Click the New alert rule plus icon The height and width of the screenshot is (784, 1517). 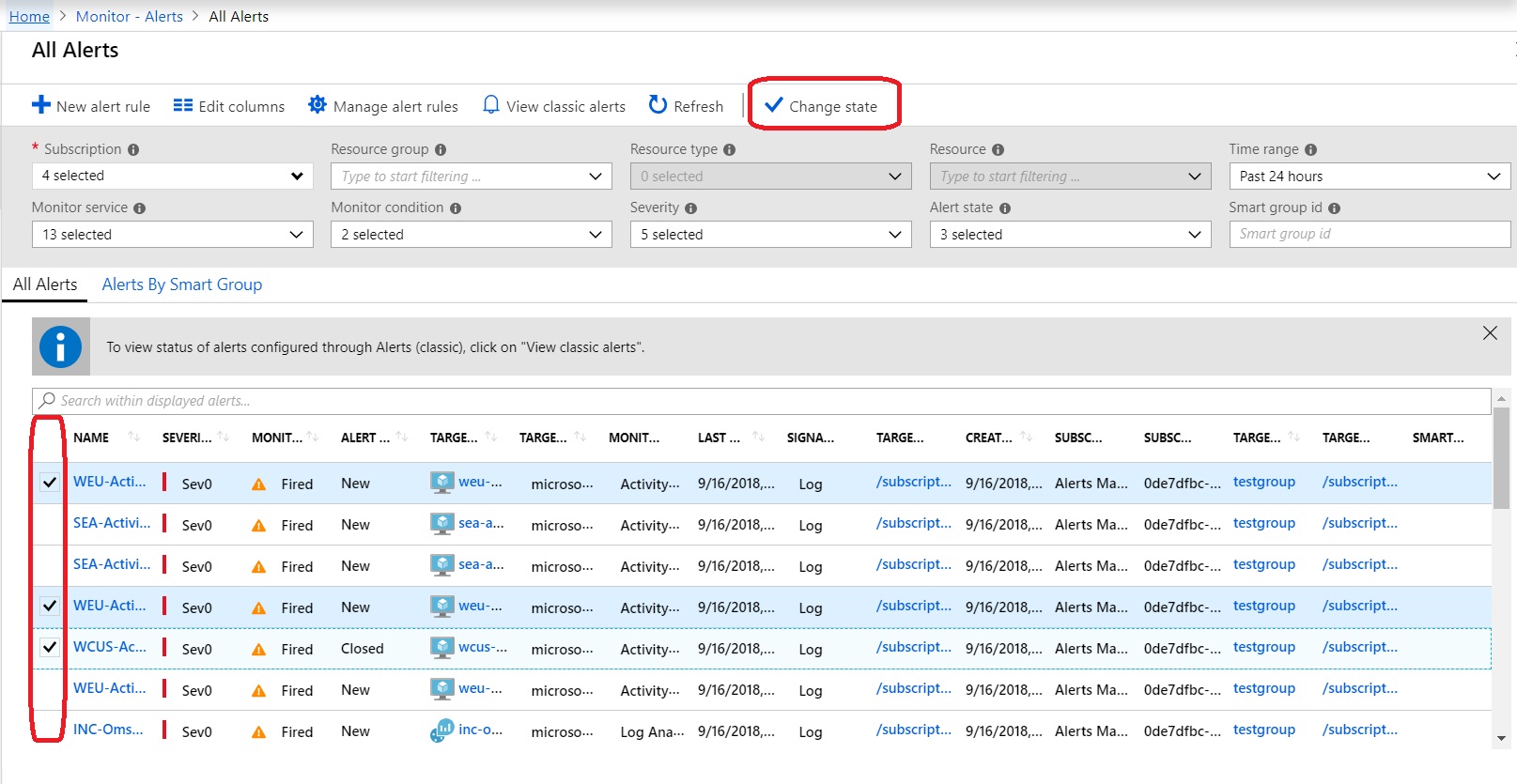[x=41, y=105]
